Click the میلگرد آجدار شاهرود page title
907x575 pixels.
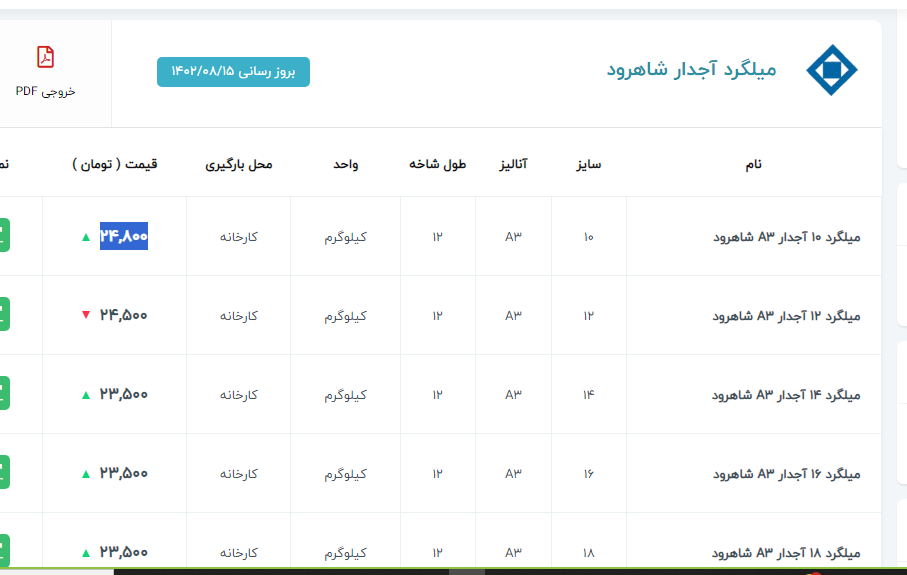(691, 70)
